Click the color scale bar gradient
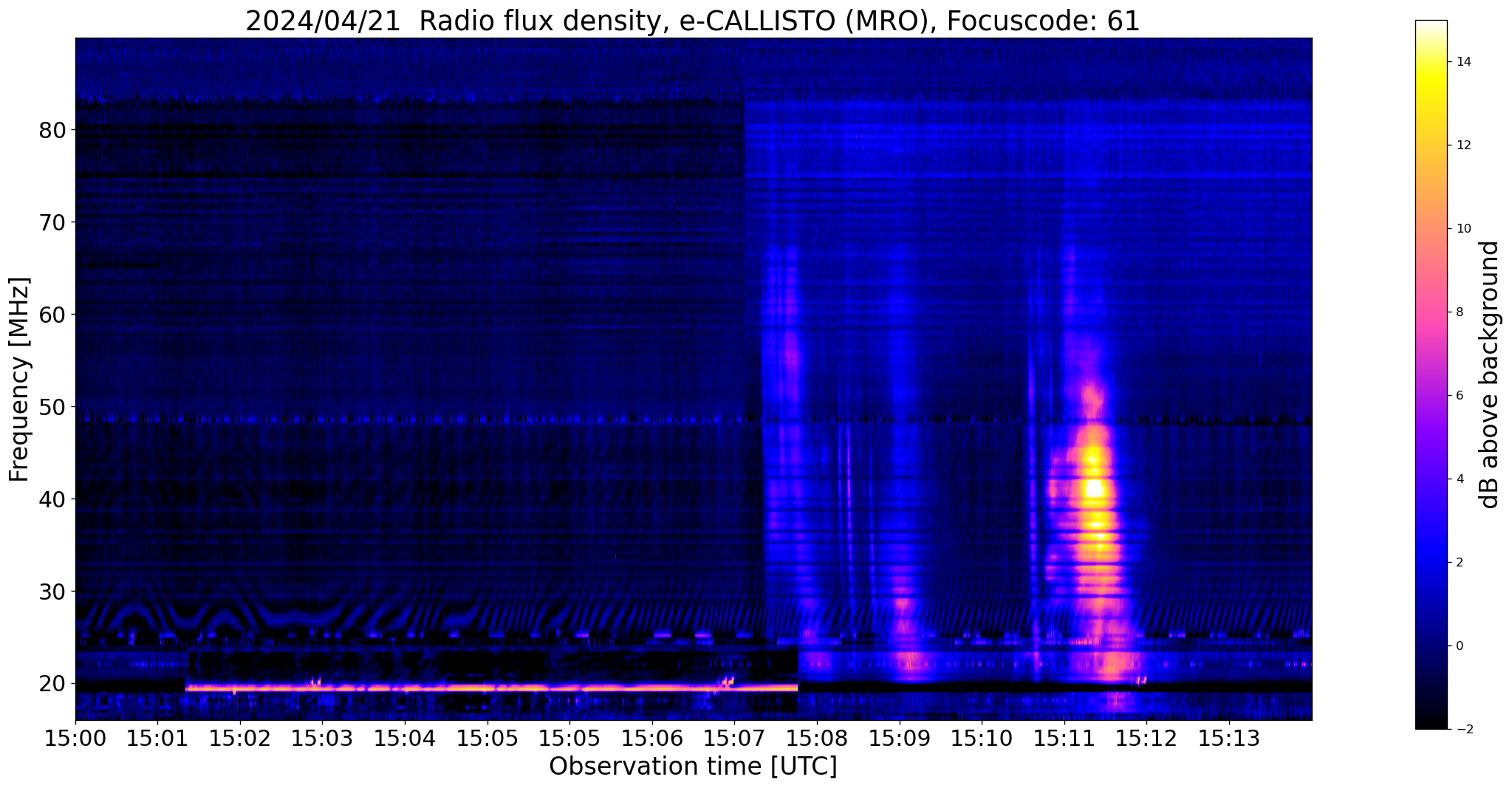The image size is (1512, 788). (x=1431, y=374)
